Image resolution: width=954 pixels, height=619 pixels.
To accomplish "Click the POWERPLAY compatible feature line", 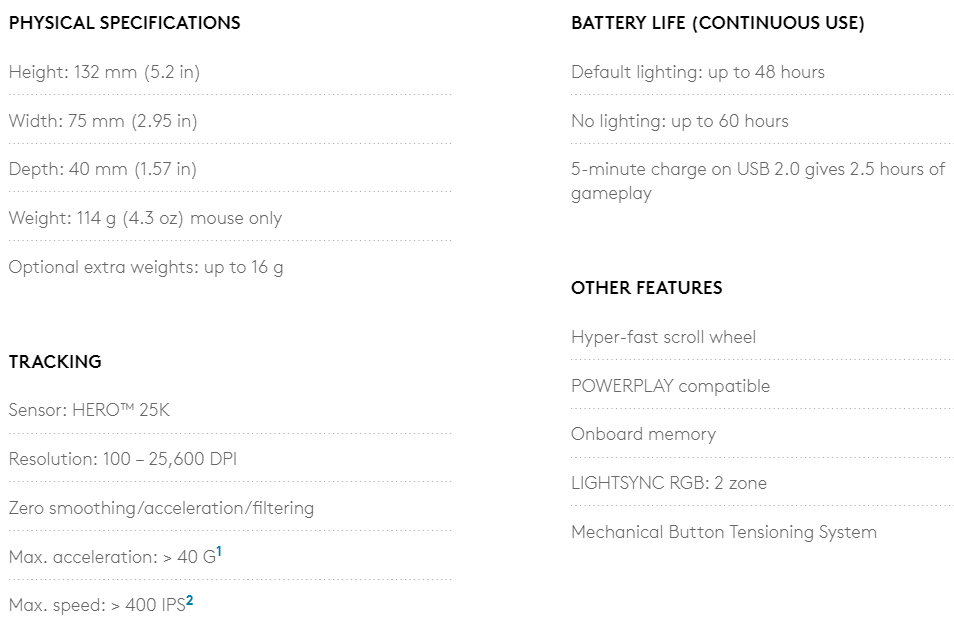I will [670, 386].
